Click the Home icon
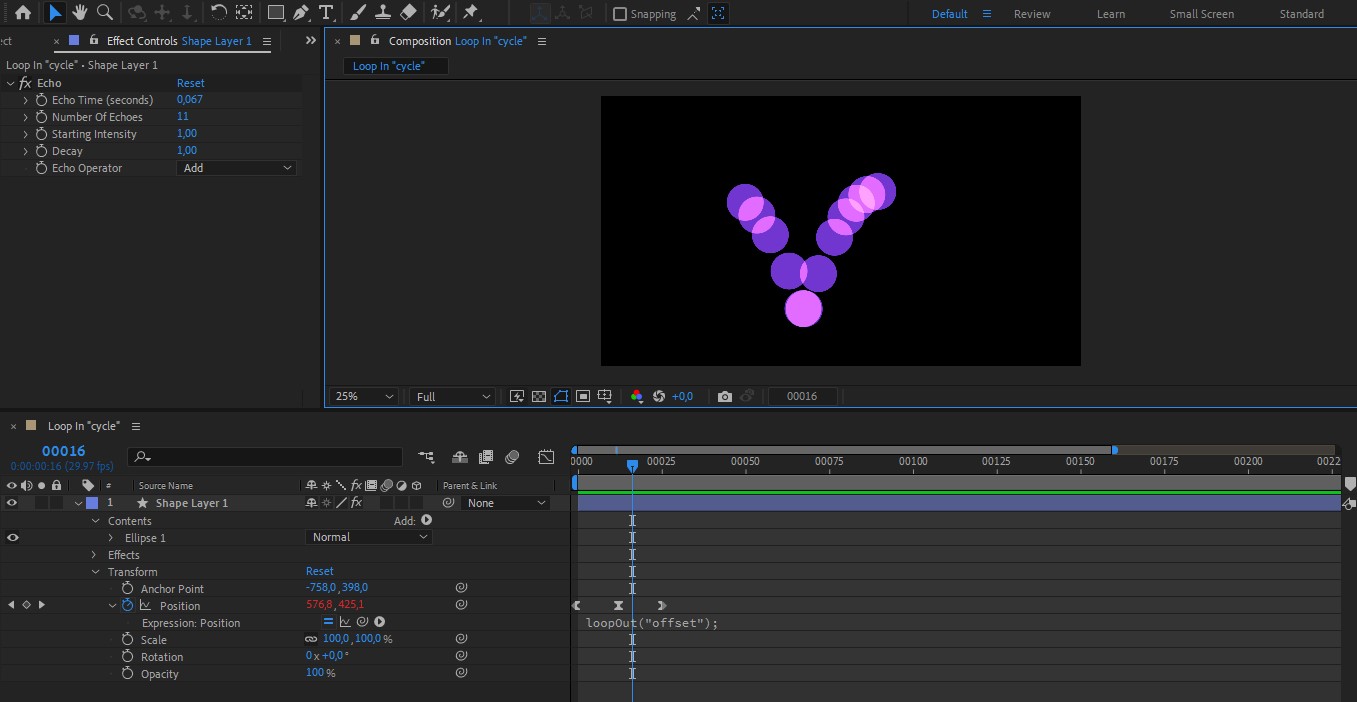This screenshot has height=702, width=1357. pos(22,13)
